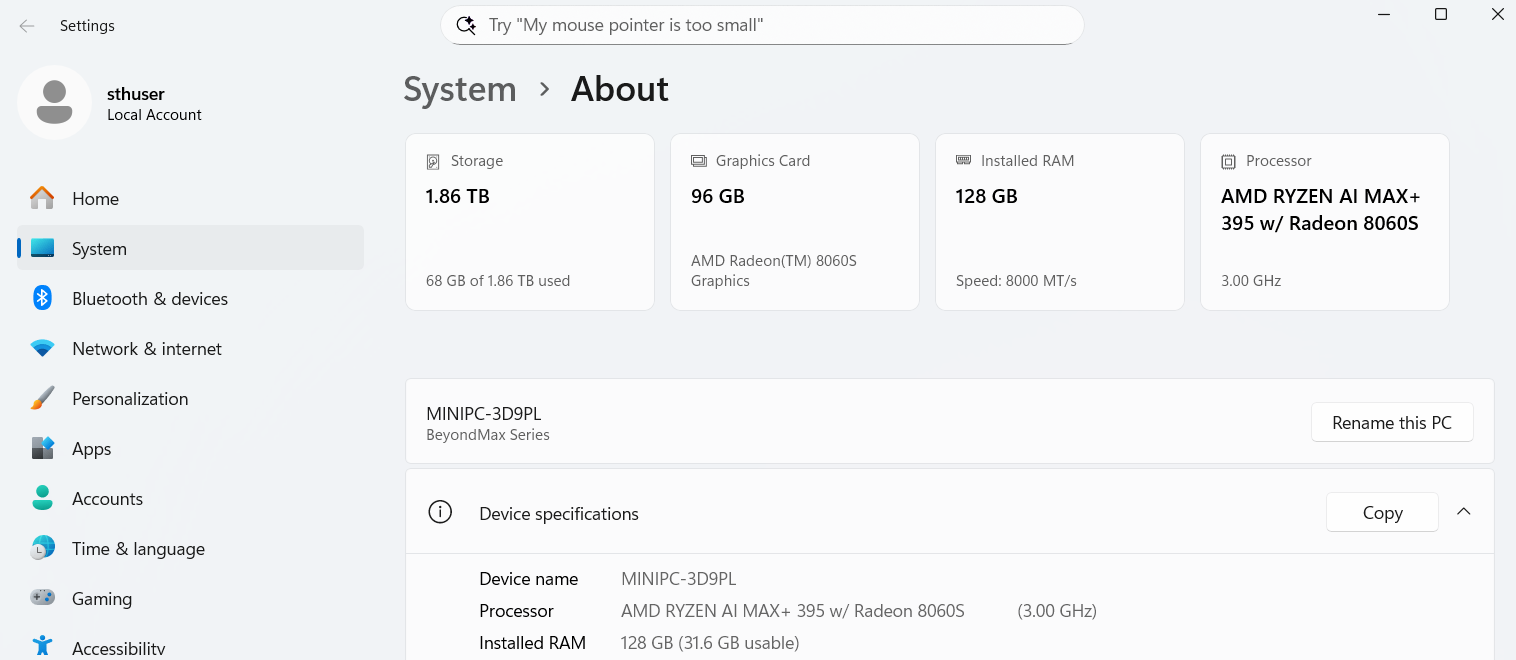
Task: Click the settings search field
Action: point(762,25)
